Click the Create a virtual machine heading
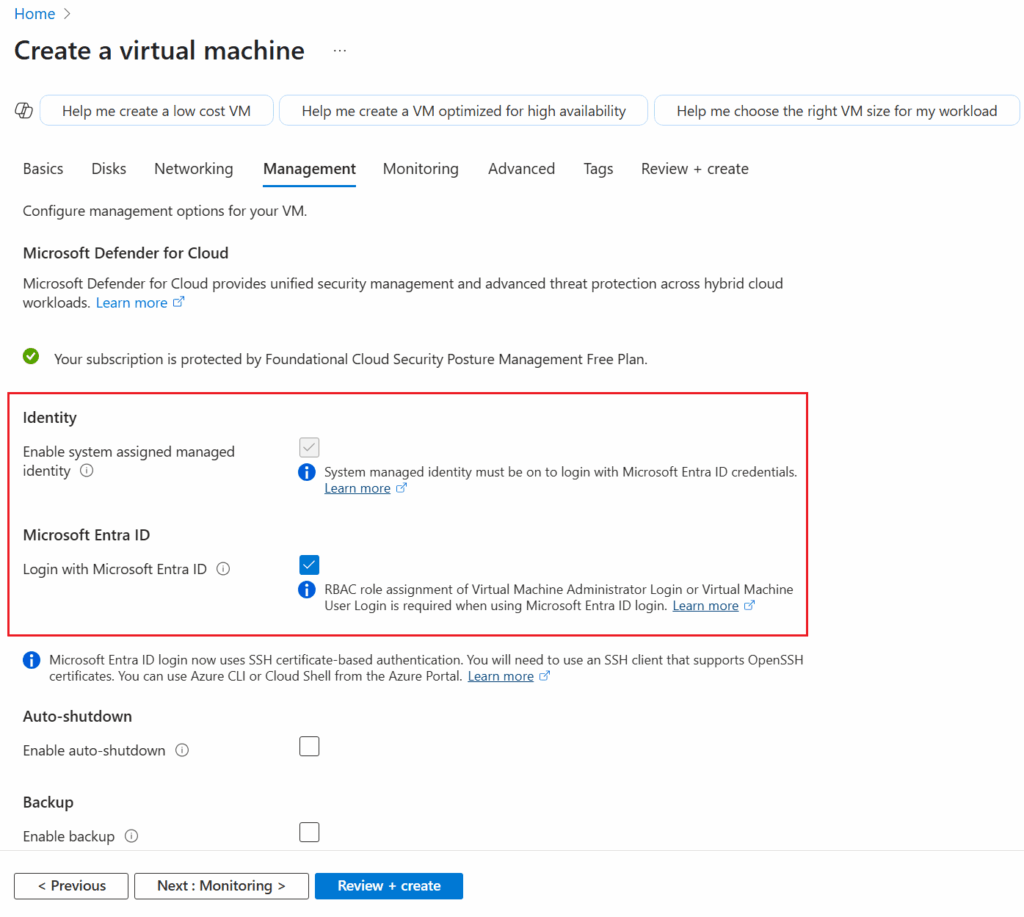Image resolution: width=1024 pixels, height=917 pixels. [x=159, y=50]
